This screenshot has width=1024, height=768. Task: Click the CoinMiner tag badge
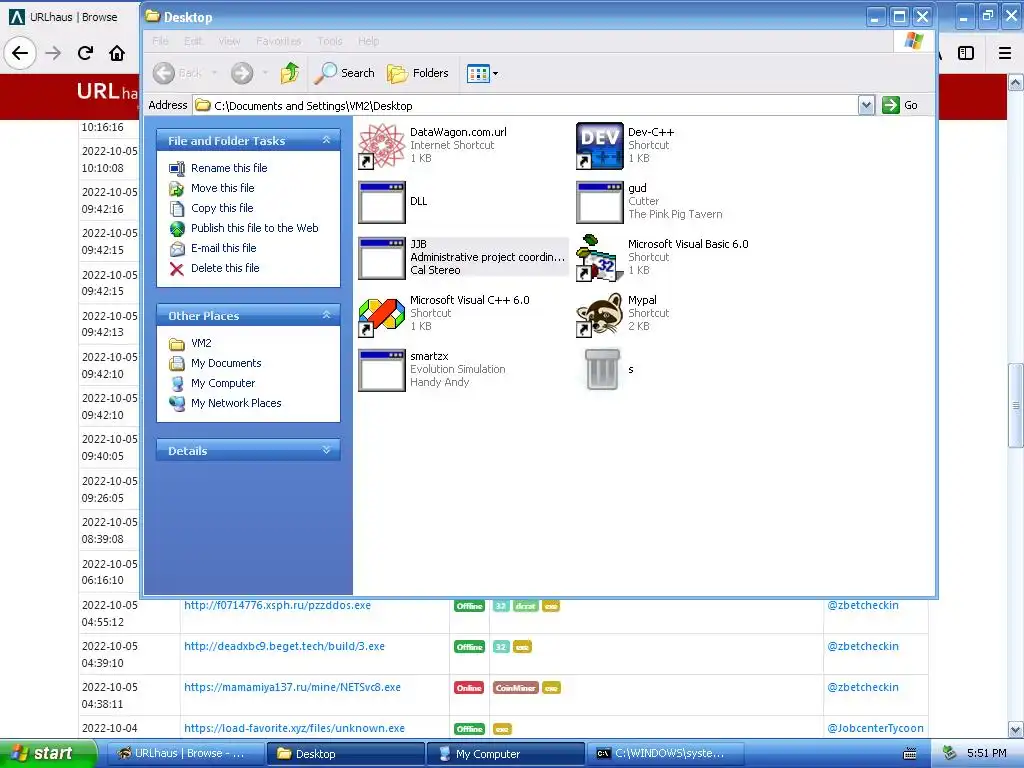516,688
